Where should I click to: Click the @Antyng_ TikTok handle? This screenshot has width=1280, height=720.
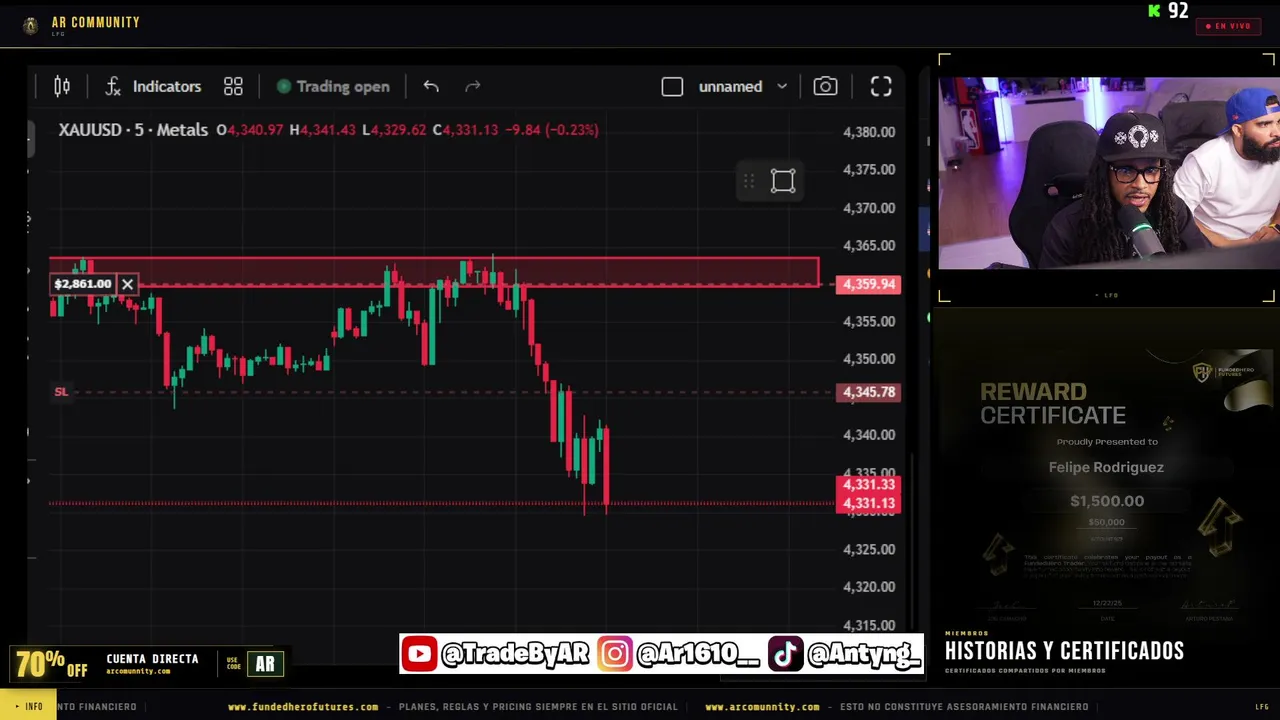[x=863, y=654]
